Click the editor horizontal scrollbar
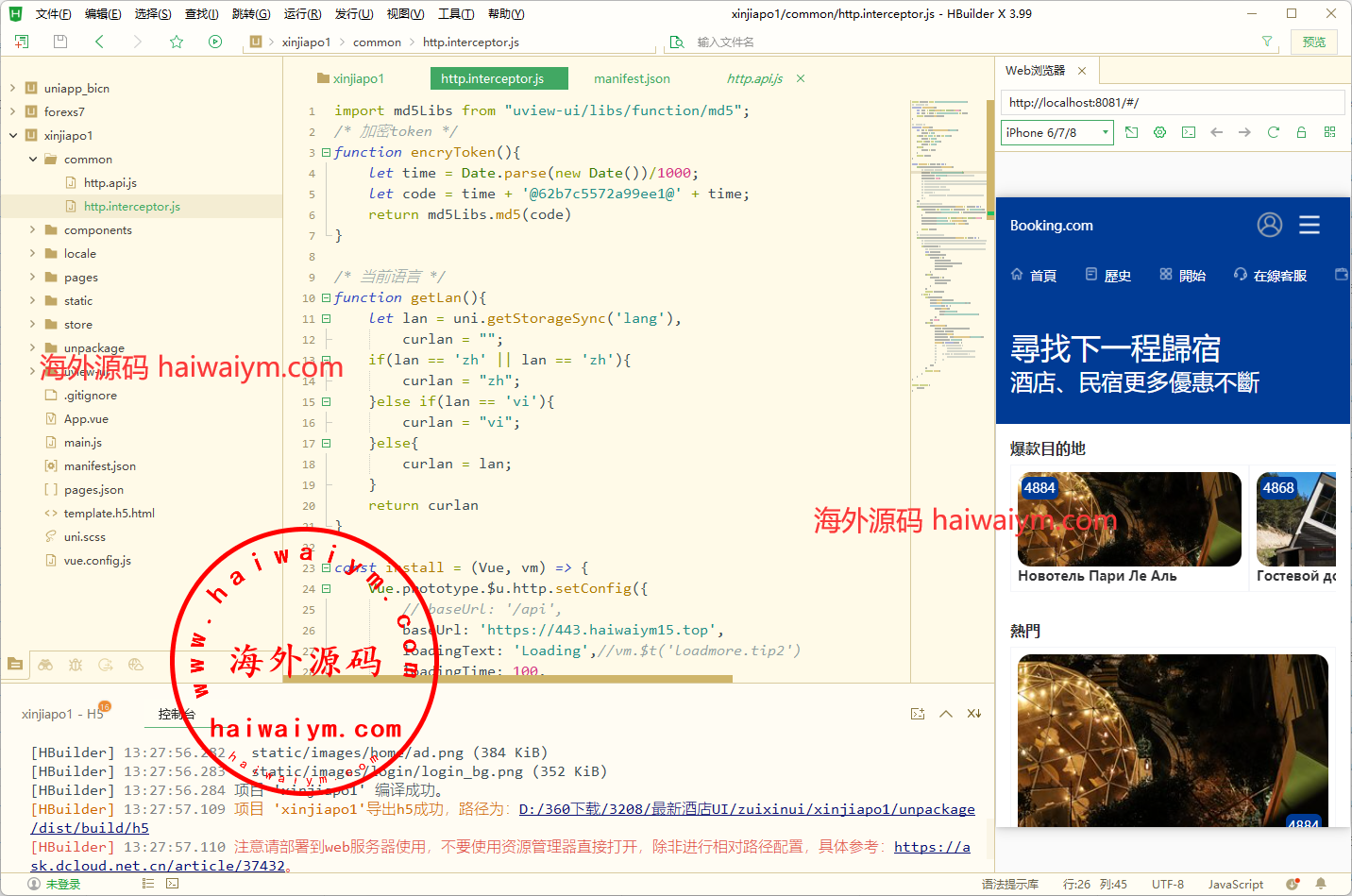 (x=529, y=678)
